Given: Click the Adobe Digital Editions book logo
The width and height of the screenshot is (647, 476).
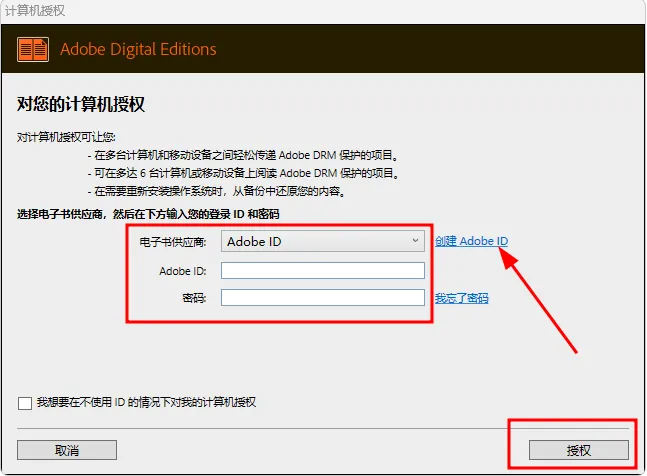Looking at the screenshot, I should pyautogui.click(x=33, y=49).
